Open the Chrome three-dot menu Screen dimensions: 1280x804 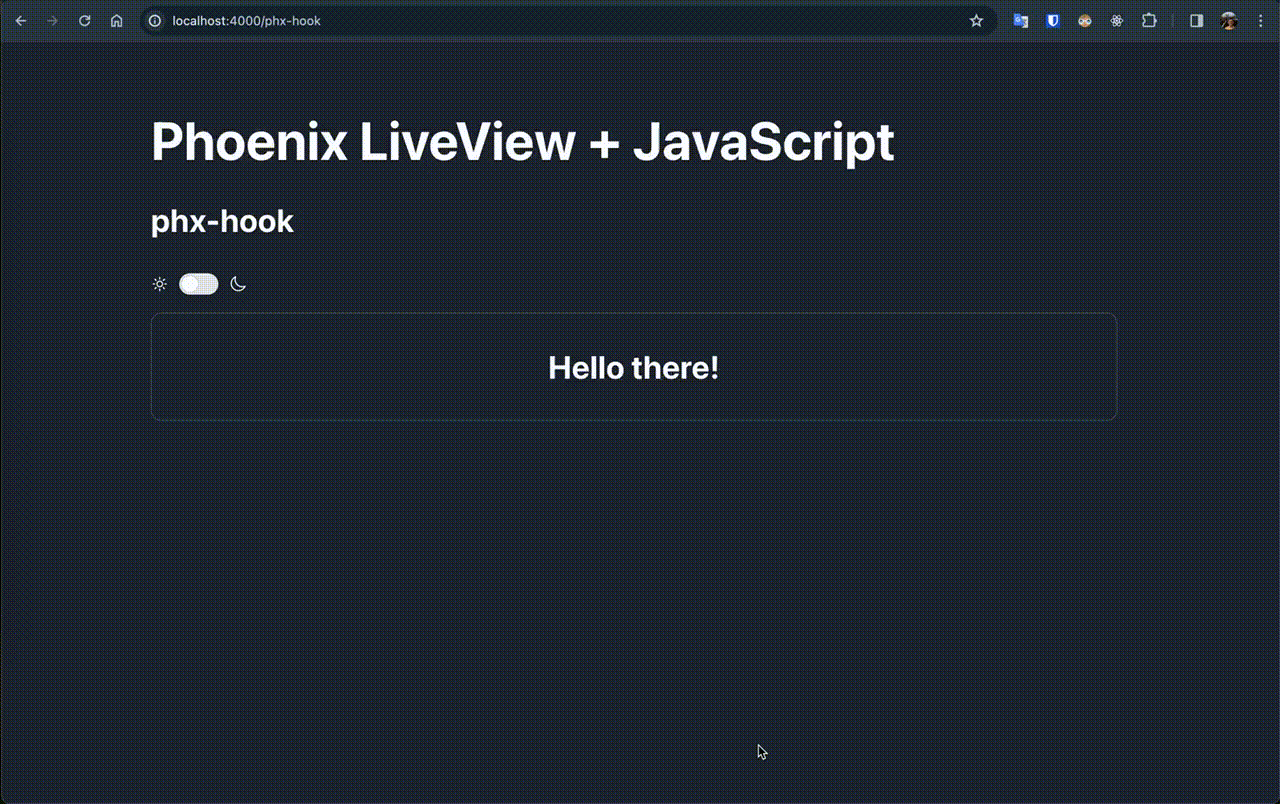1260,20
